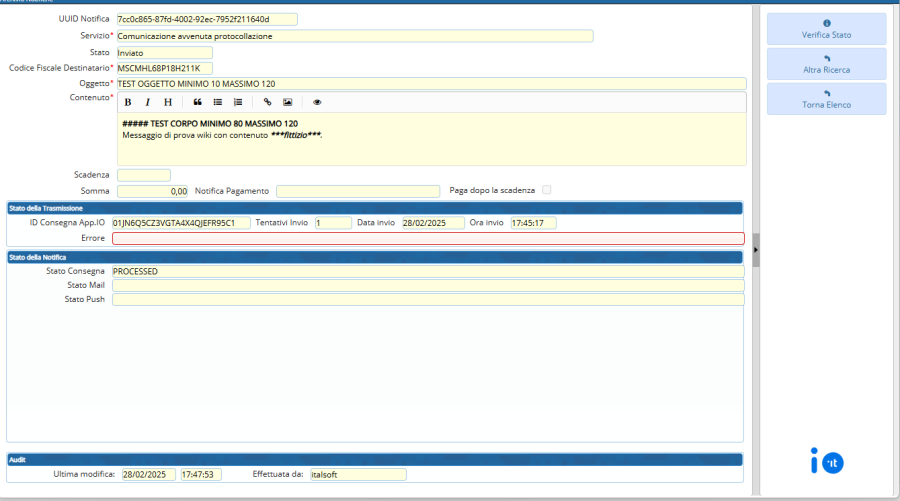The width and height of the screenshot is (900, 501).
Task: Create a numbered list in the editor
Action: tap(237, 102)
